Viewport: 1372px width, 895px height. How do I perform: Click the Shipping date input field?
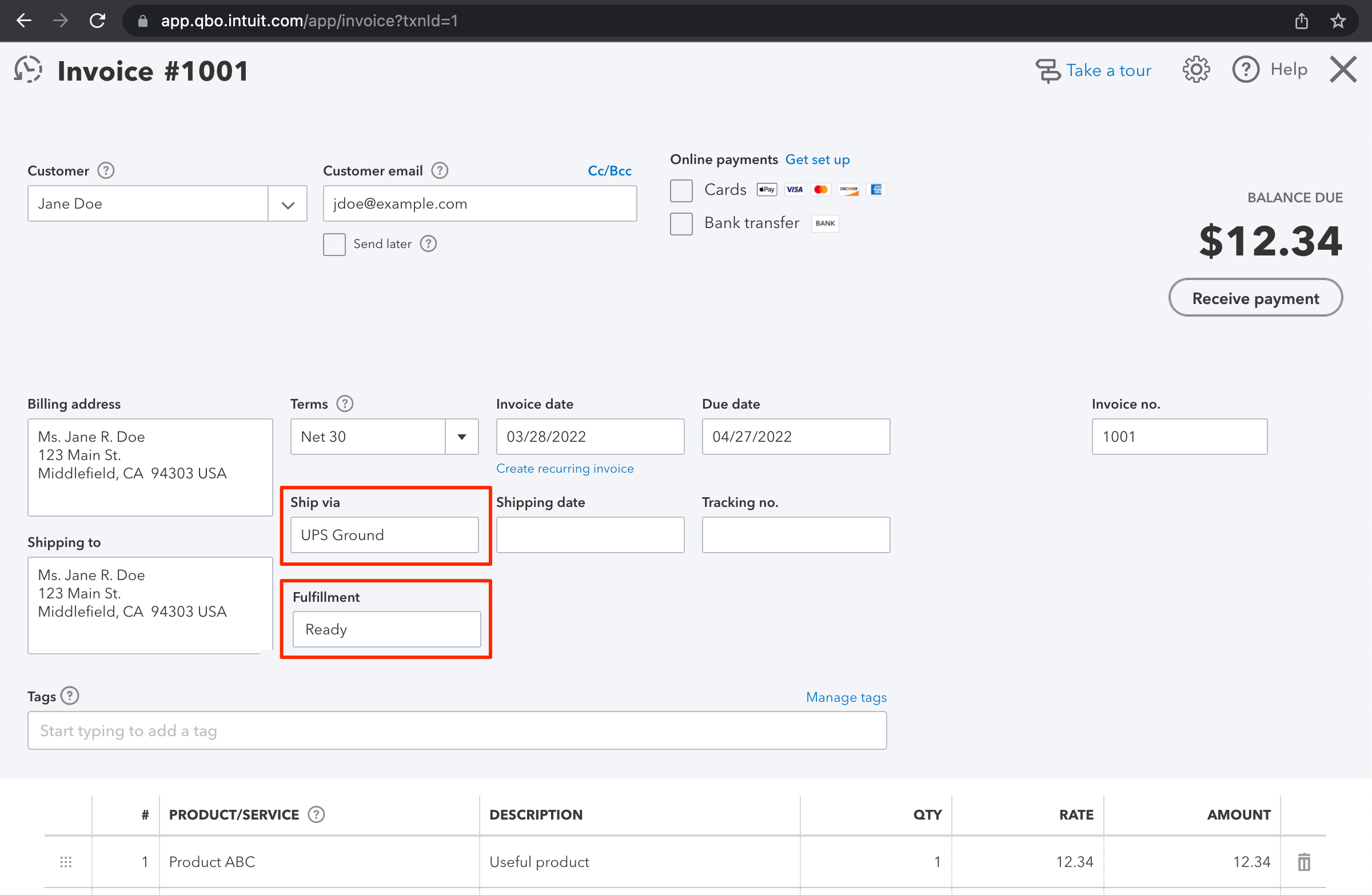590,535
